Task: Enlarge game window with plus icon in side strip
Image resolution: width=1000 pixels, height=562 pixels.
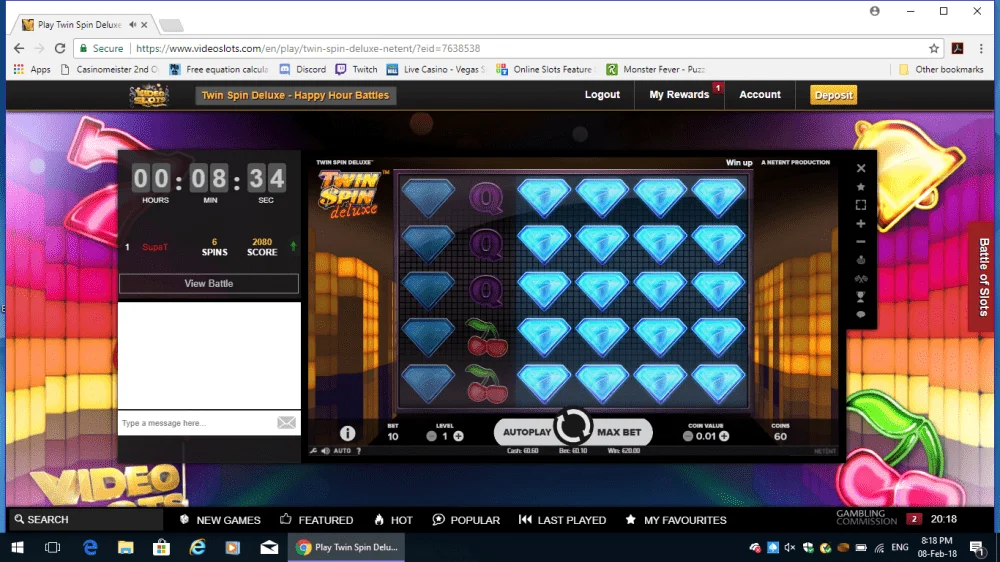Action: coord(861,224)
